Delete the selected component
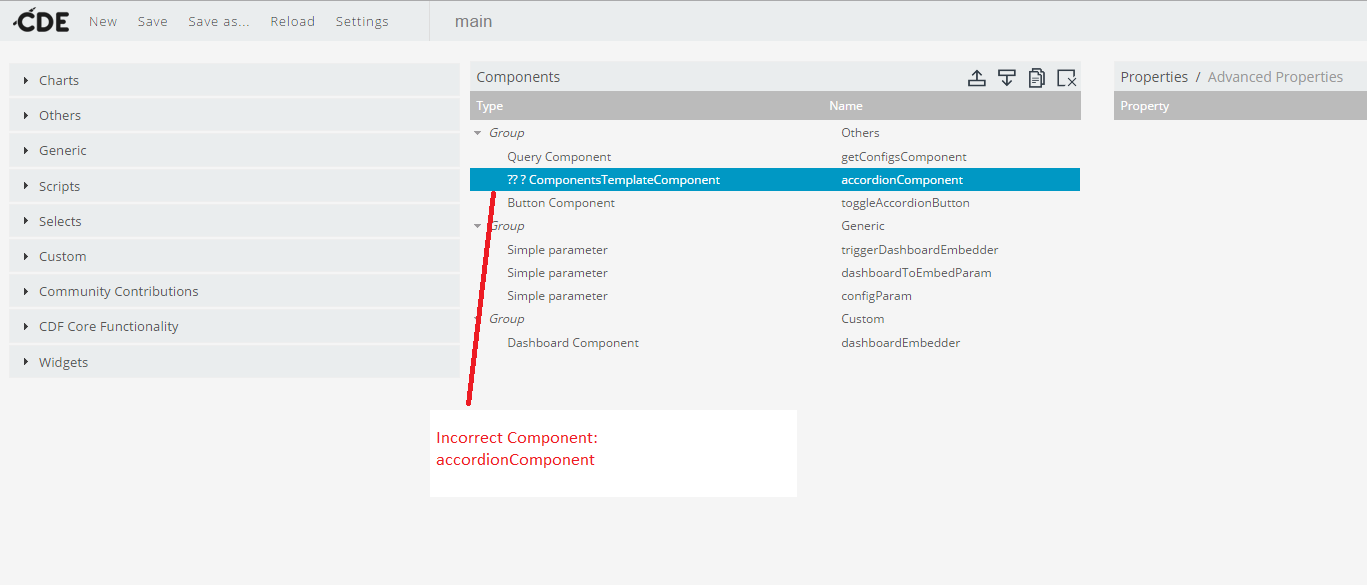Image resolution: width=1367 pixels, height=585 pixels. tap(1066, 77)
